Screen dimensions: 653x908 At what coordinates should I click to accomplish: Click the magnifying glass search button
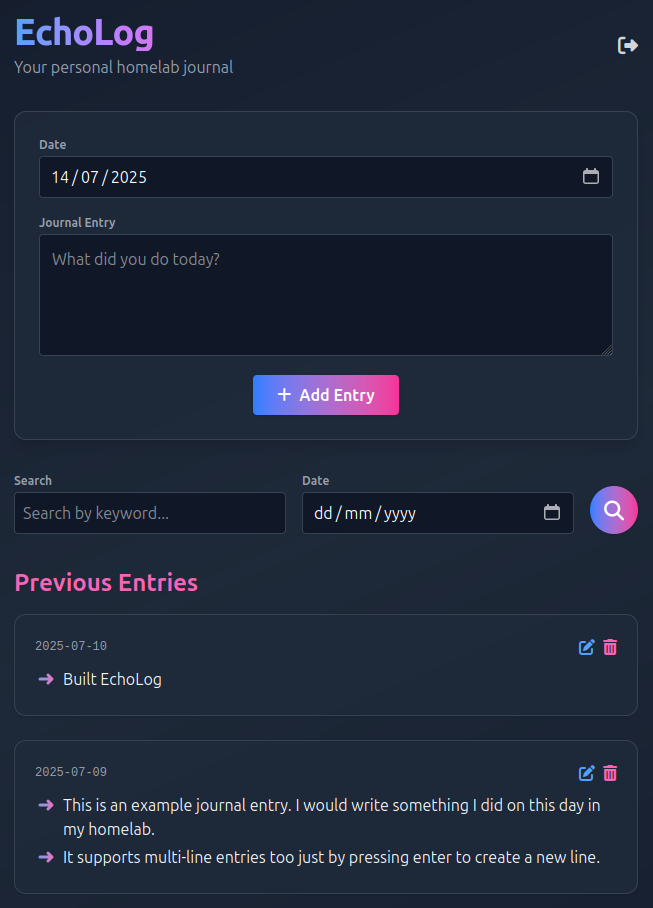tap(614, 510)
